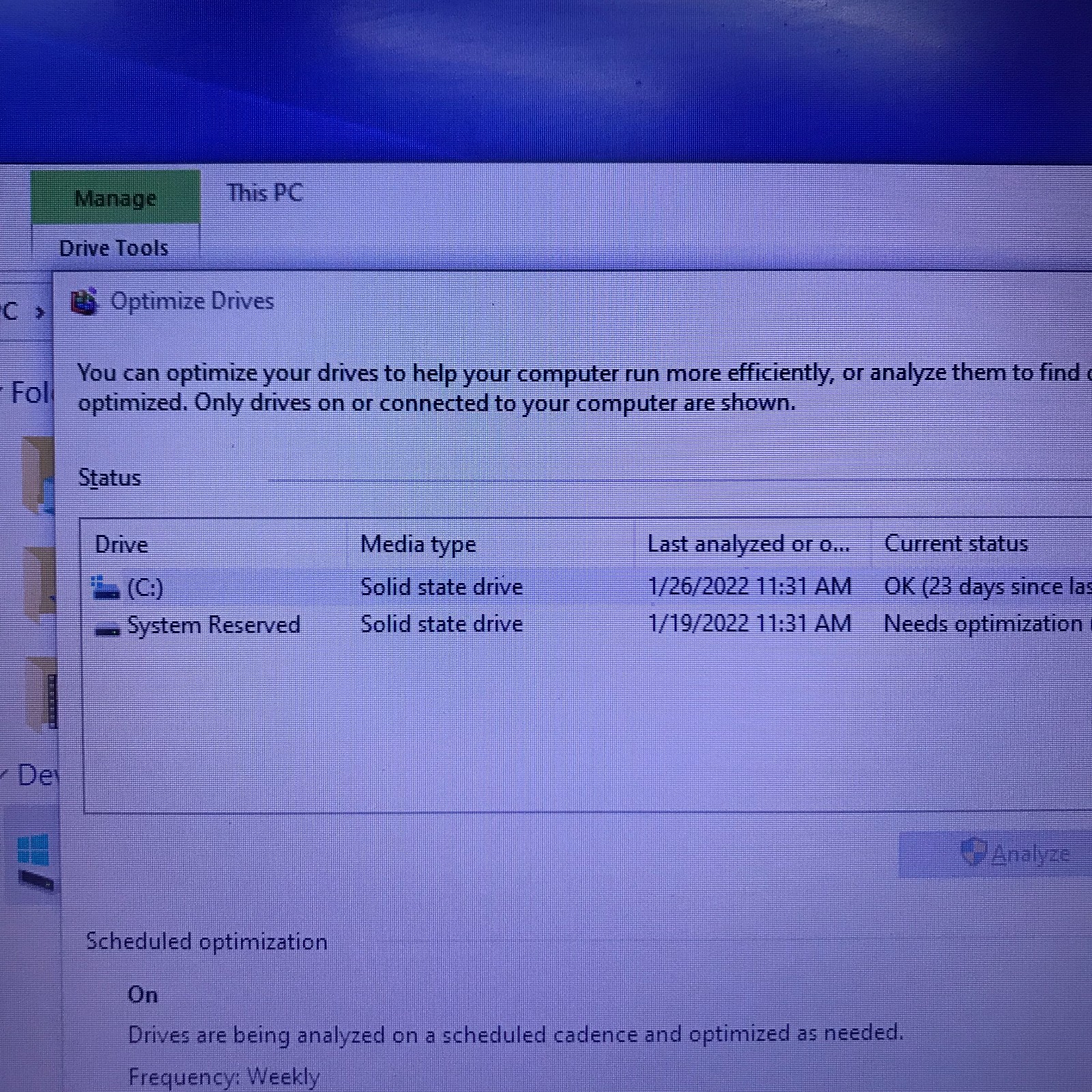Click the Optimize Drives window icon
Screen dimensions: 1092x1092
85,302
